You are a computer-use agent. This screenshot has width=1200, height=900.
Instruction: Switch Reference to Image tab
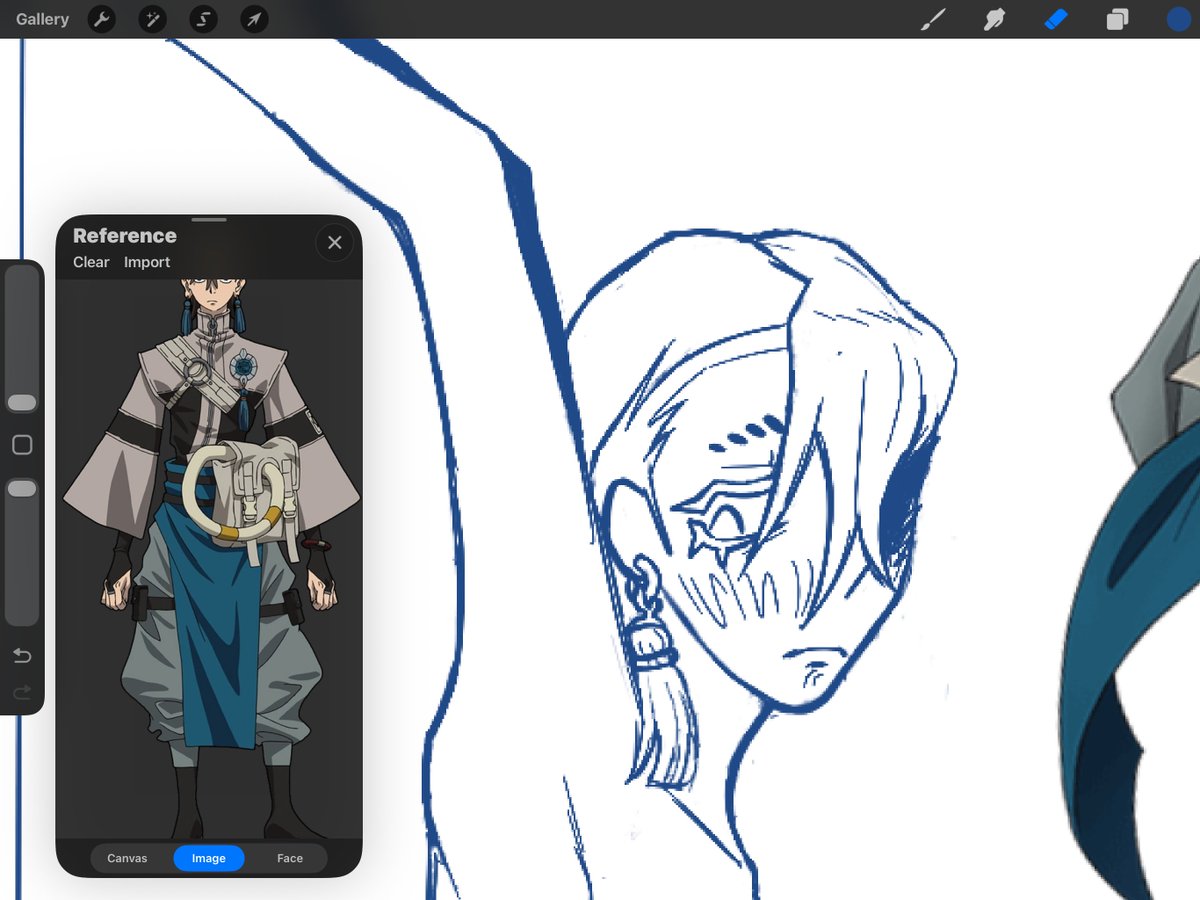tap(209, 858)
